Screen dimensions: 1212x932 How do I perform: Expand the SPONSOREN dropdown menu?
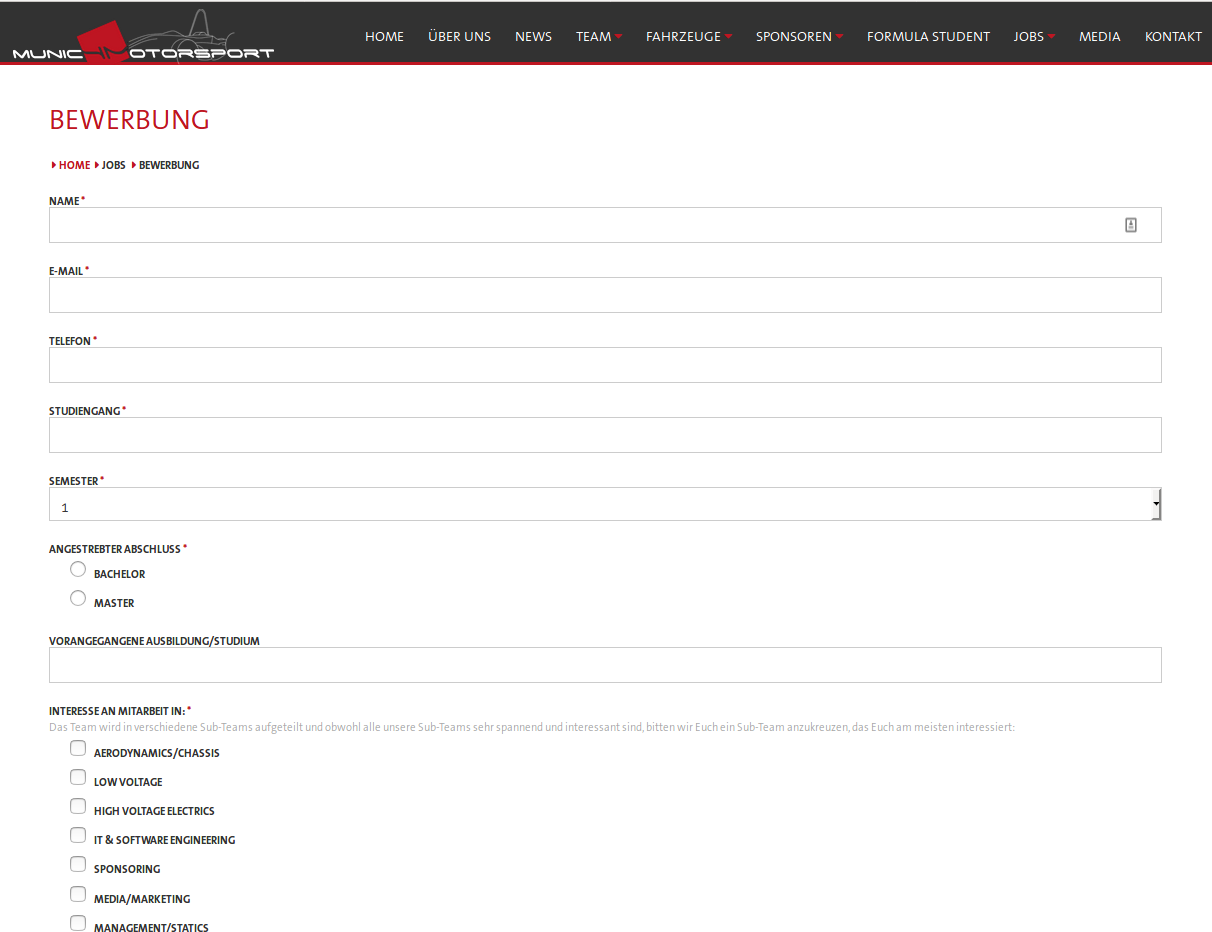tap(799, 36)
